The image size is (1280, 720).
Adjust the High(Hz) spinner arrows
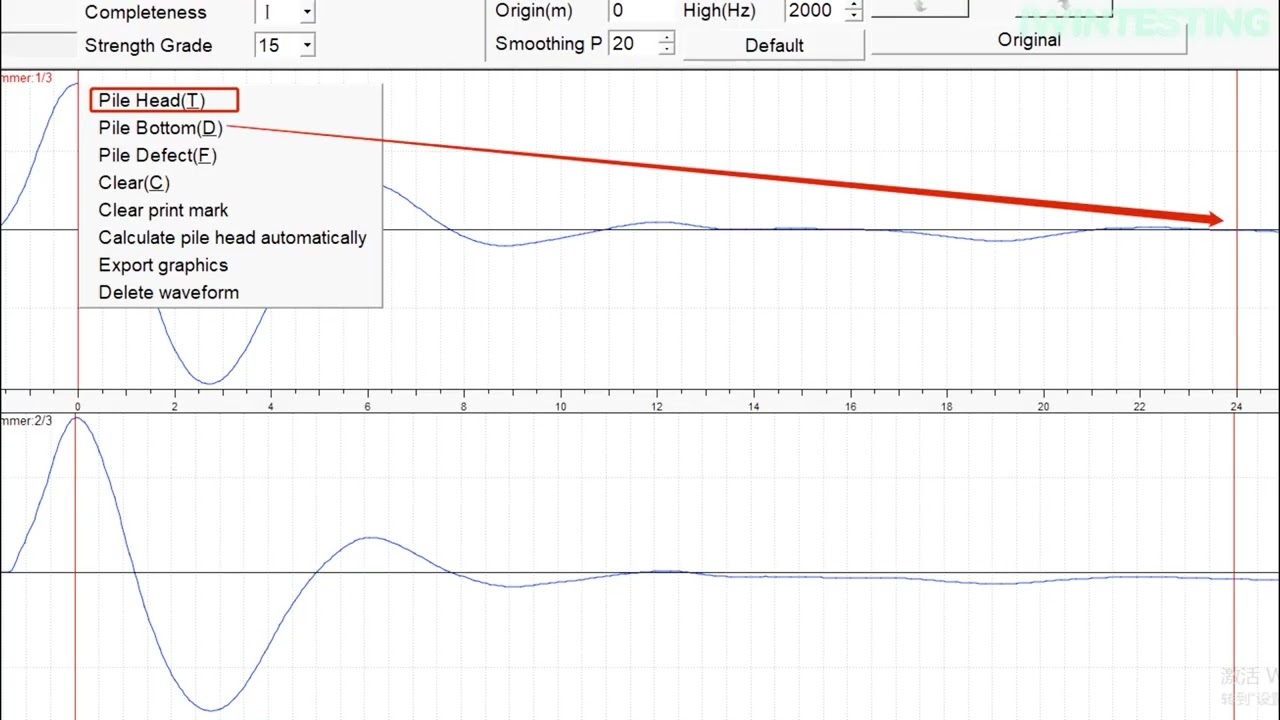[853, 11]
